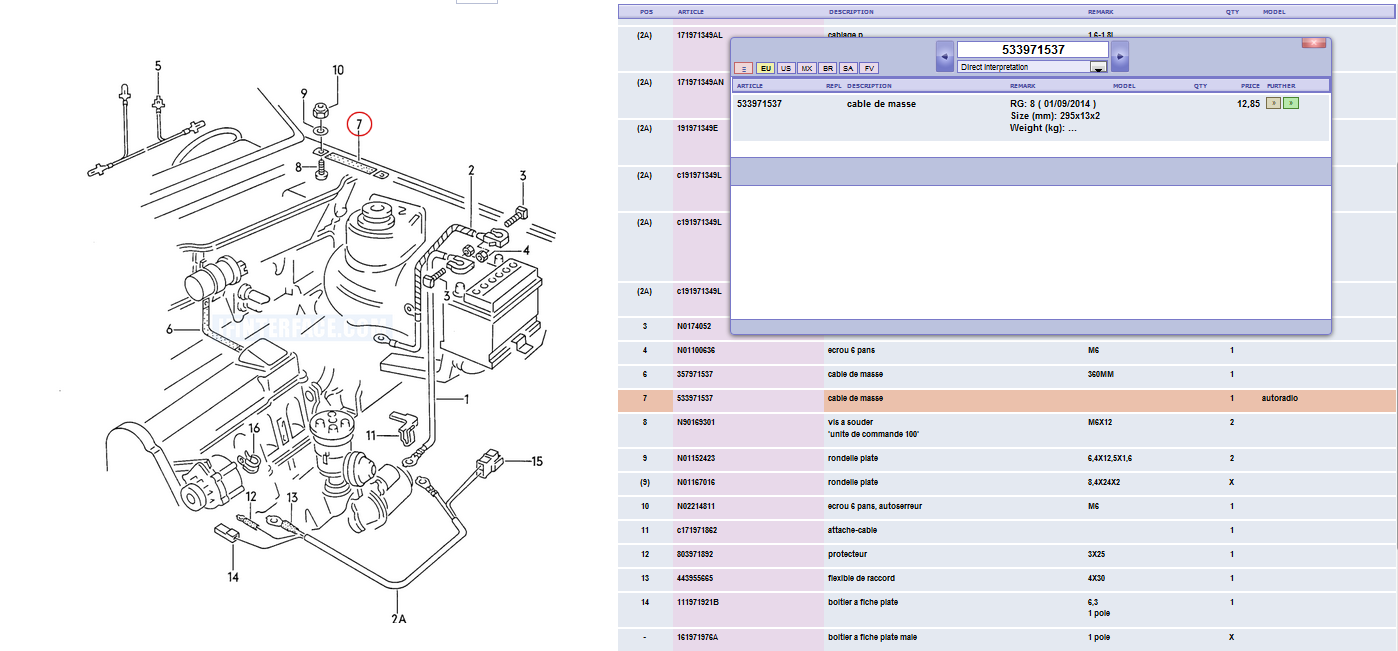Click the M6X12 remark cell

(1100, 422)
